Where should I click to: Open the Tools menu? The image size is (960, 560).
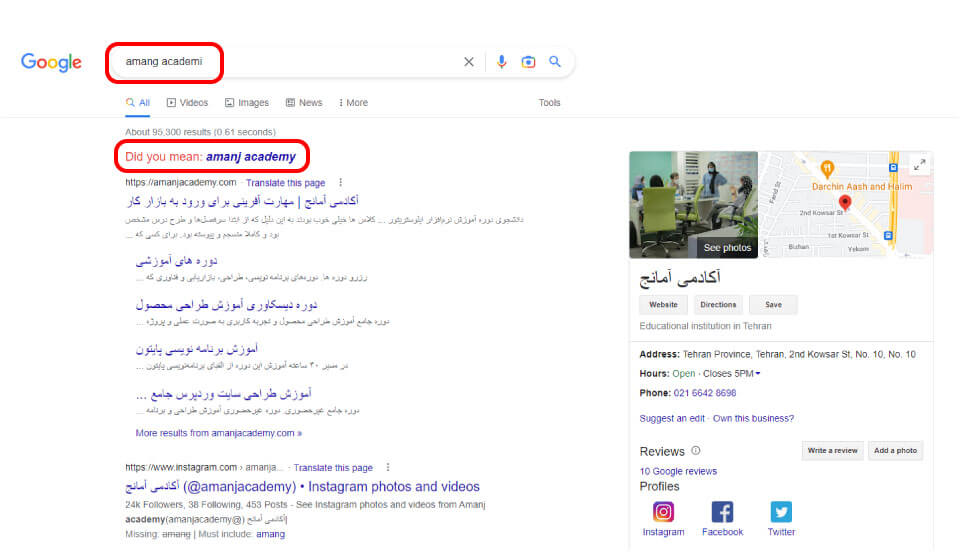pyautogui.click(x=549, y=103)
